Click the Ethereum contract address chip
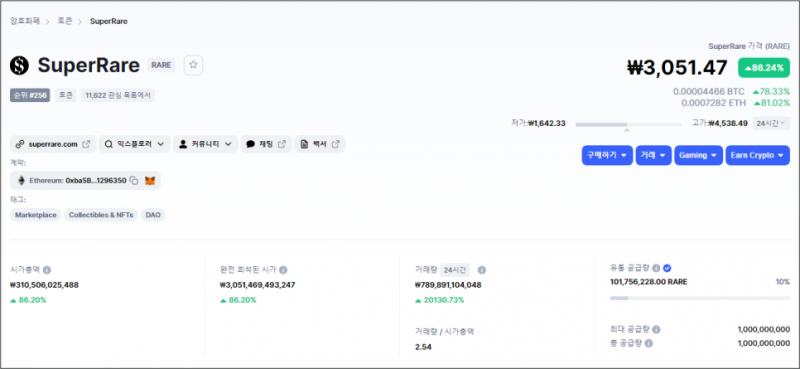 click(x=85, y=180)
